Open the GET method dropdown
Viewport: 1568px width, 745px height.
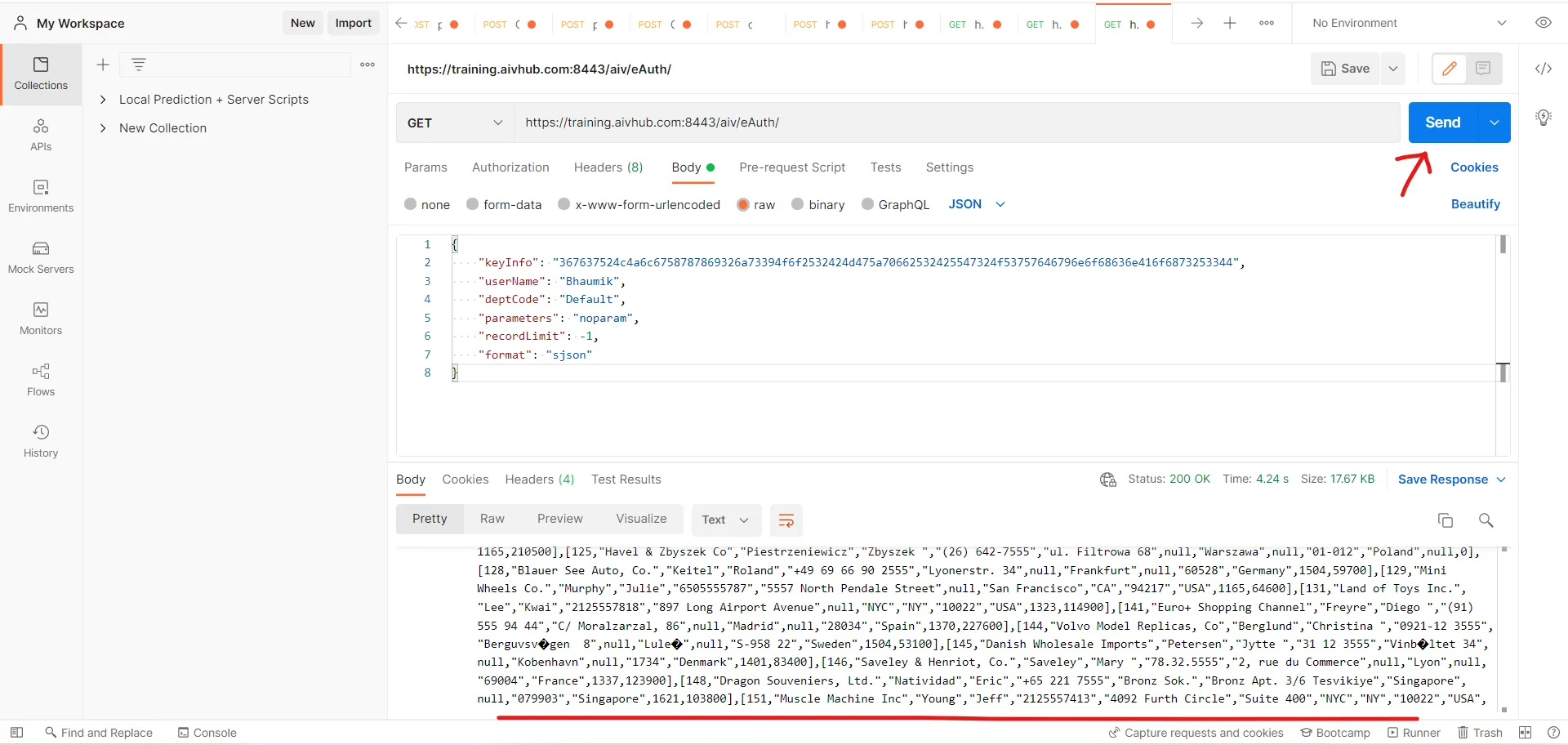pos(455,123)
